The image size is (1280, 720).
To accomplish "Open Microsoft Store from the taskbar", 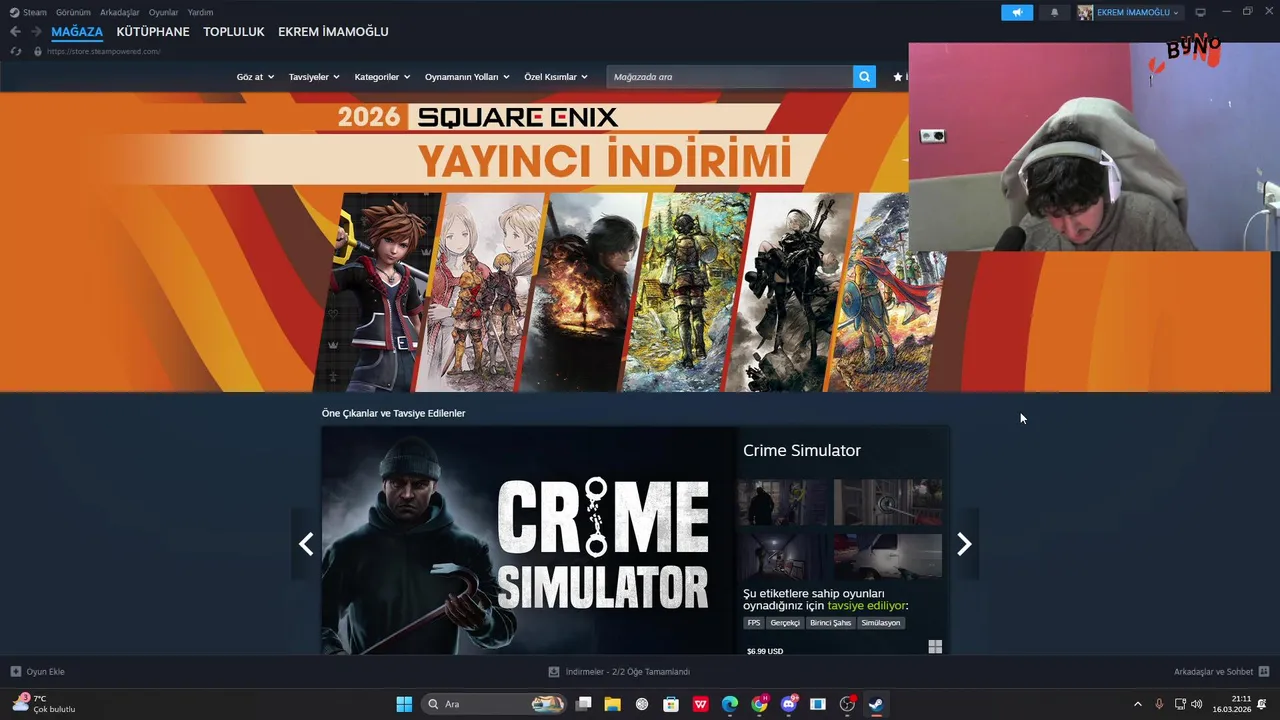I will [x=671, y=704].
